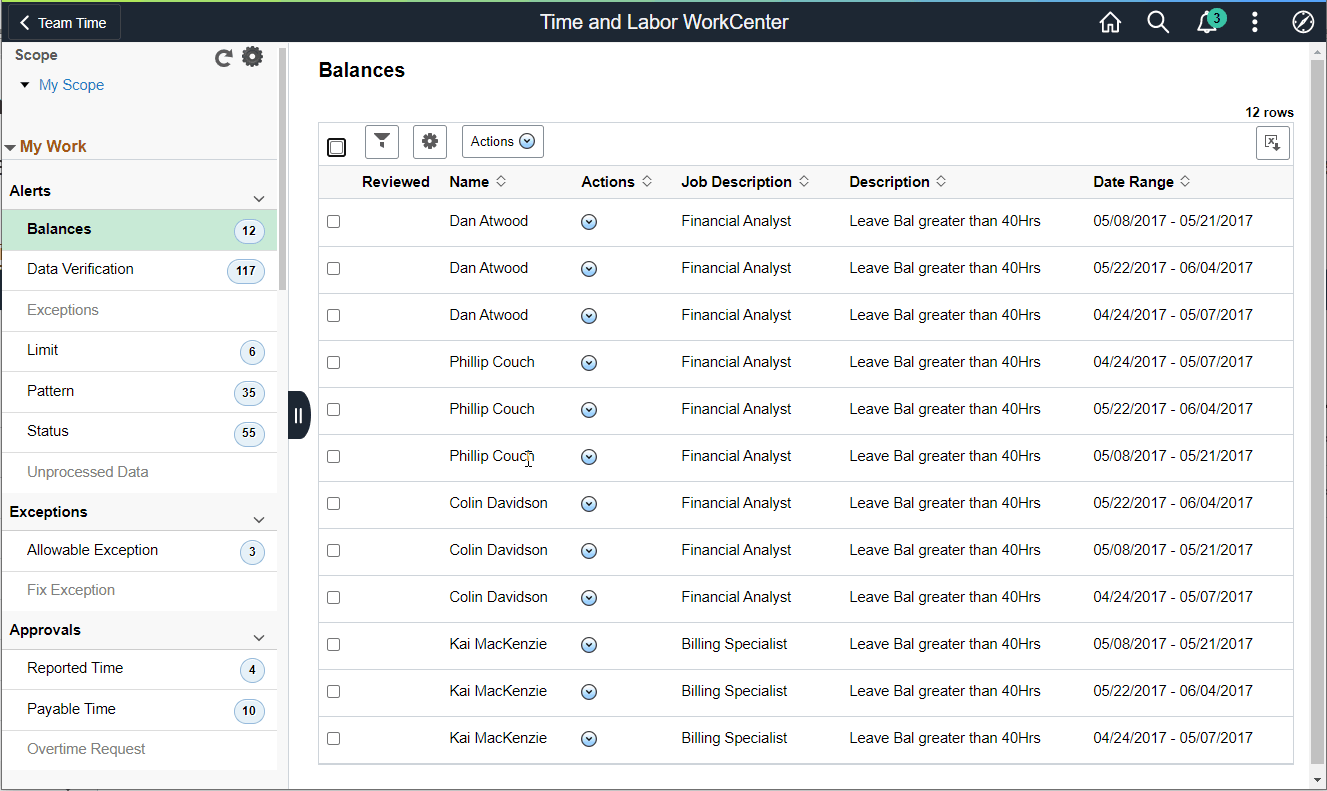This screenshot has height=791, width=1327.
Task: Open the Payable Time approvals list
Action: 70,709
